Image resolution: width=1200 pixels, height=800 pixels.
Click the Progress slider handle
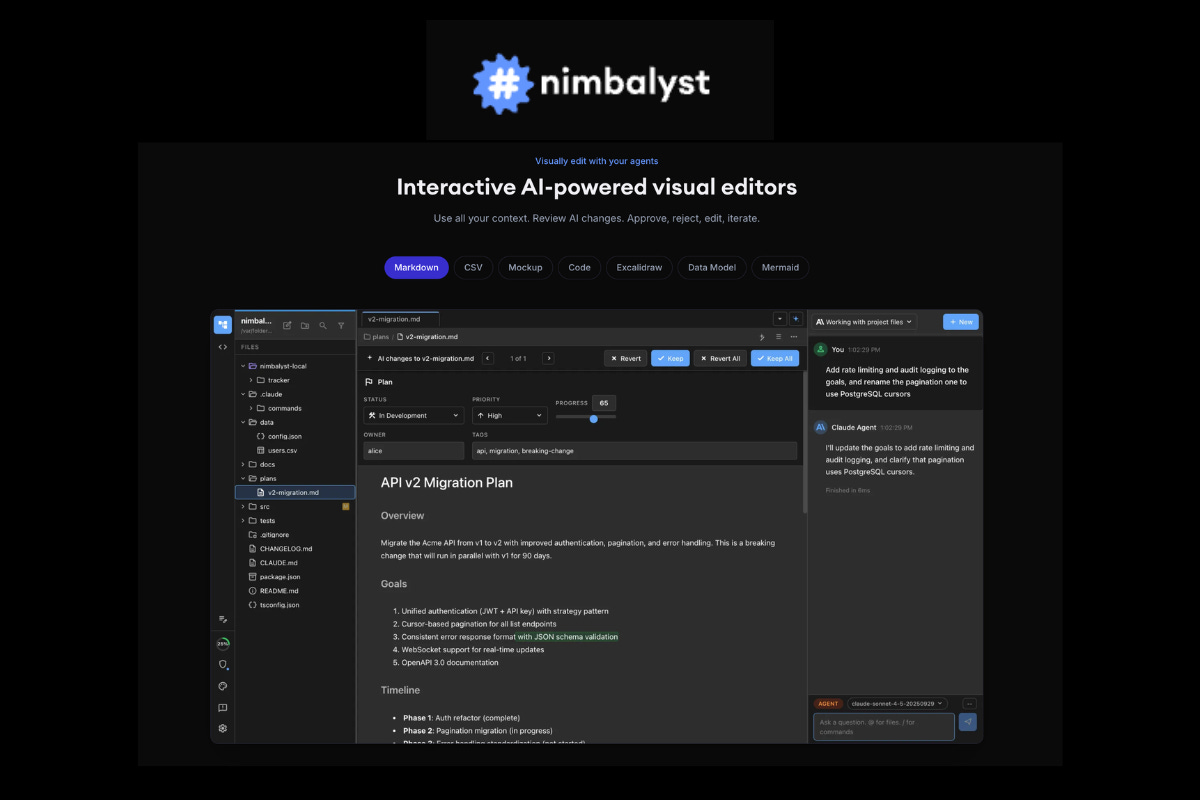(594, 419)
